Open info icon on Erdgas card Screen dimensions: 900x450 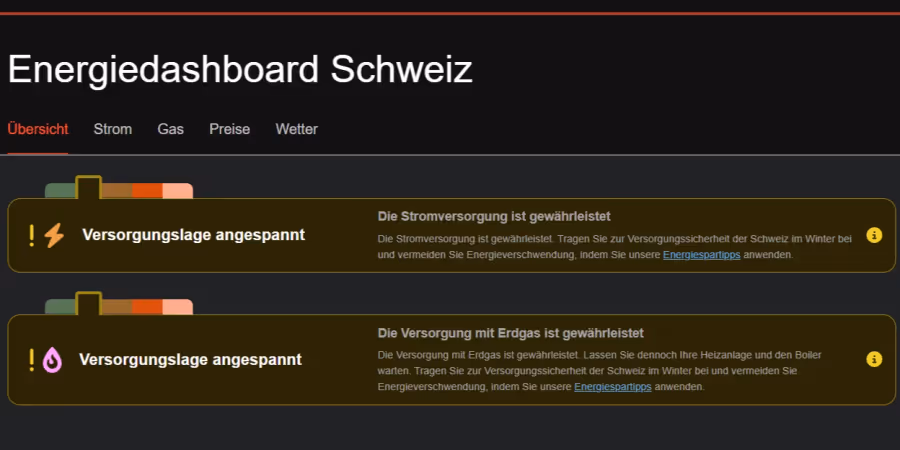click(874, 359)
